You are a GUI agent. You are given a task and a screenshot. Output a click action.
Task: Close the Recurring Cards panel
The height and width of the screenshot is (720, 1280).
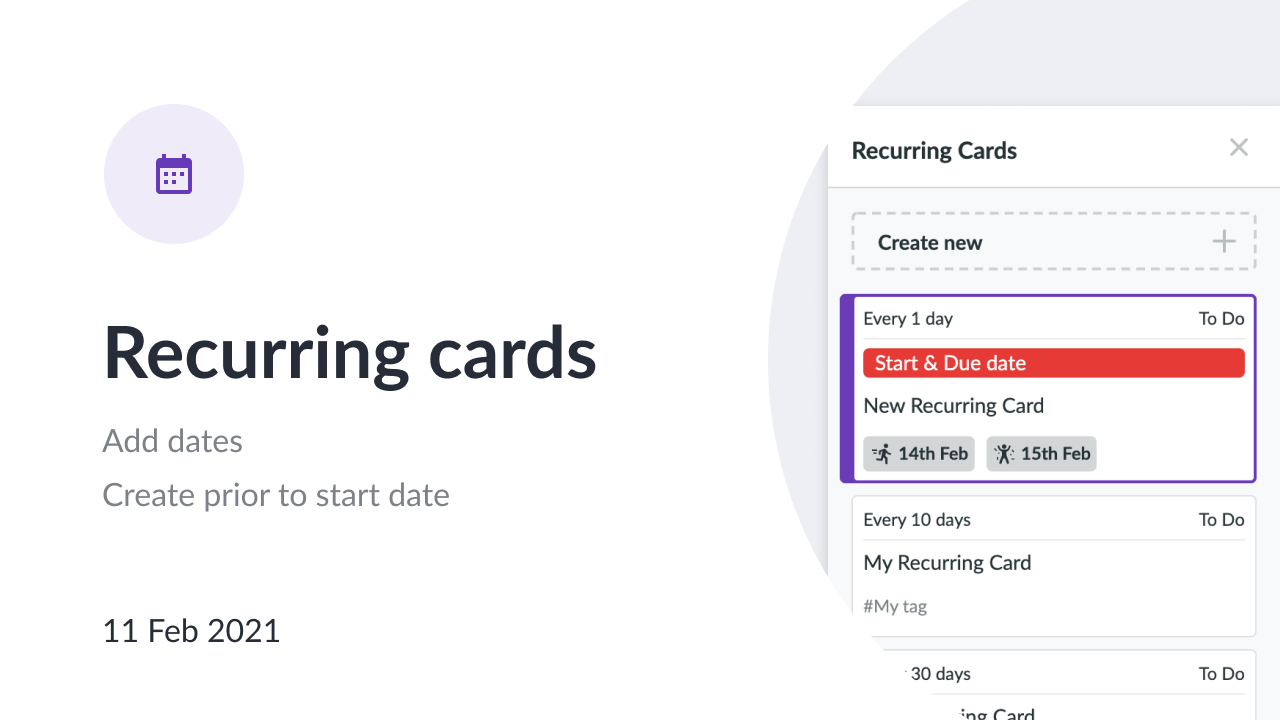click(1239, 148)
